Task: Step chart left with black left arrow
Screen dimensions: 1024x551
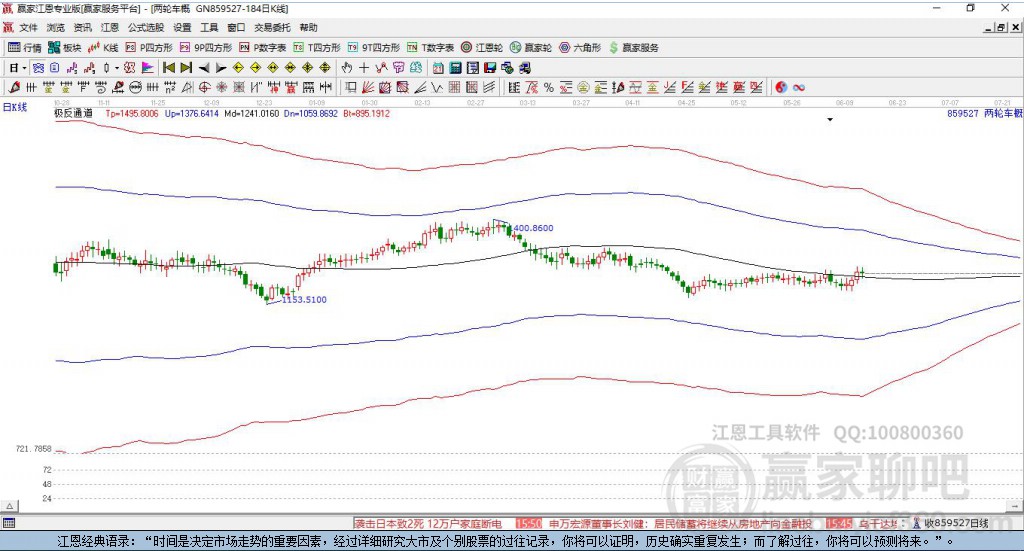Action: pos(204,68)
